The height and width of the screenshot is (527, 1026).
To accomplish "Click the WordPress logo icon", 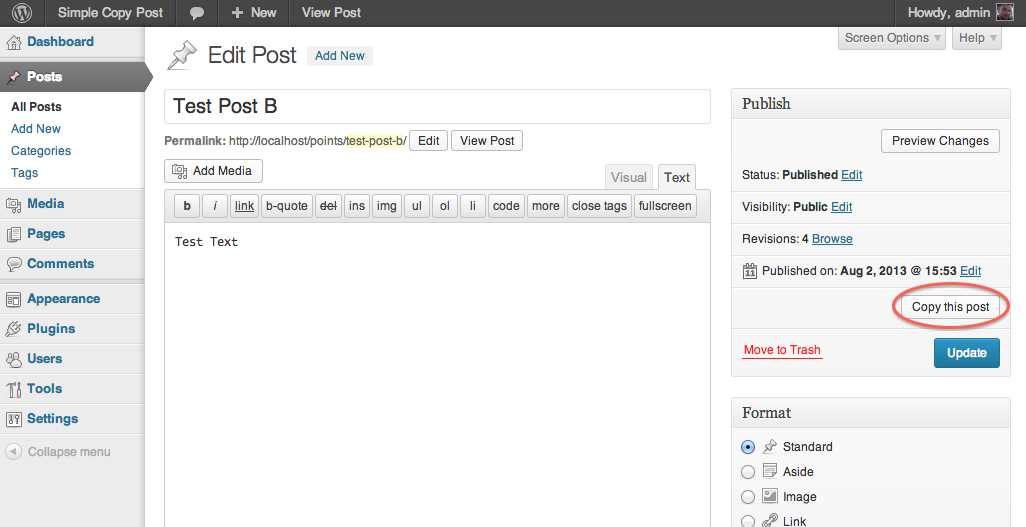I will (22, 12).
